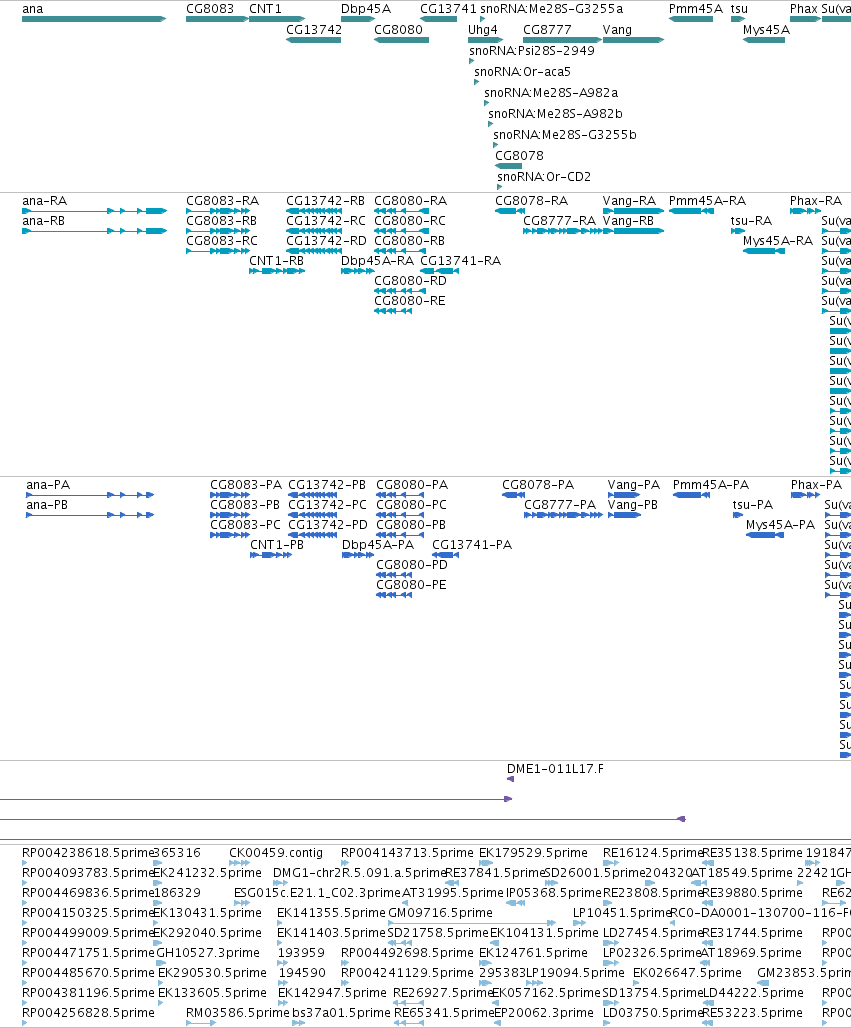
Task: Click snoRNA:Psi28S-2949 label
Action: click(532, 50)
